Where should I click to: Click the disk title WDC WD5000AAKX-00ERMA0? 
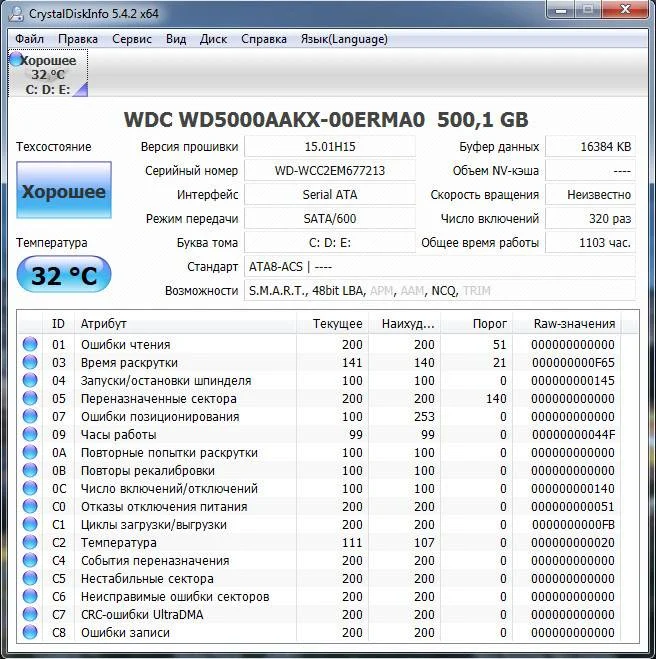pyautogui.click(x=274, y=120)
